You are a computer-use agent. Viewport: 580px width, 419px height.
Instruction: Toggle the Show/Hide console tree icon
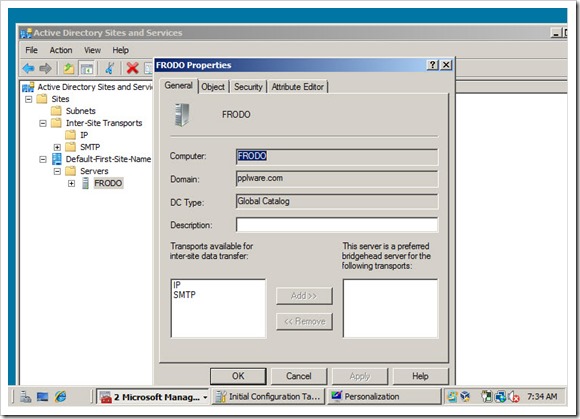pyautogui.click(x=87, y=68)
